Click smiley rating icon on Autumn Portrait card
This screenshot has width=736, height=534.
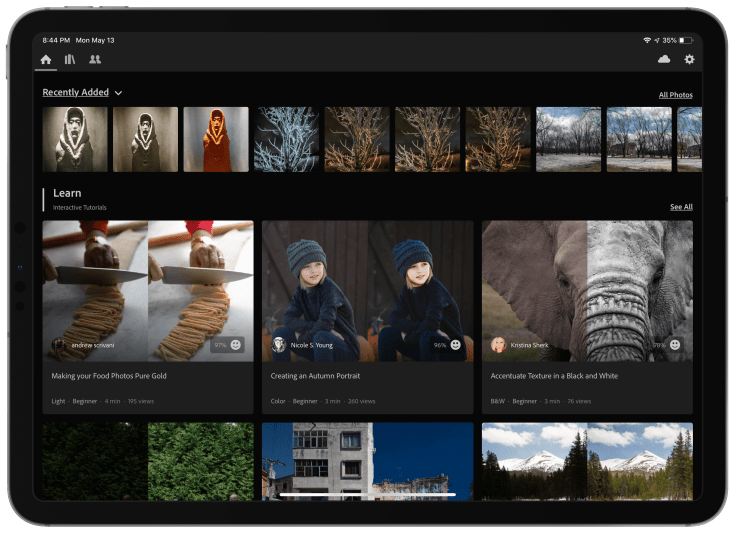click(x=455, y=345)
